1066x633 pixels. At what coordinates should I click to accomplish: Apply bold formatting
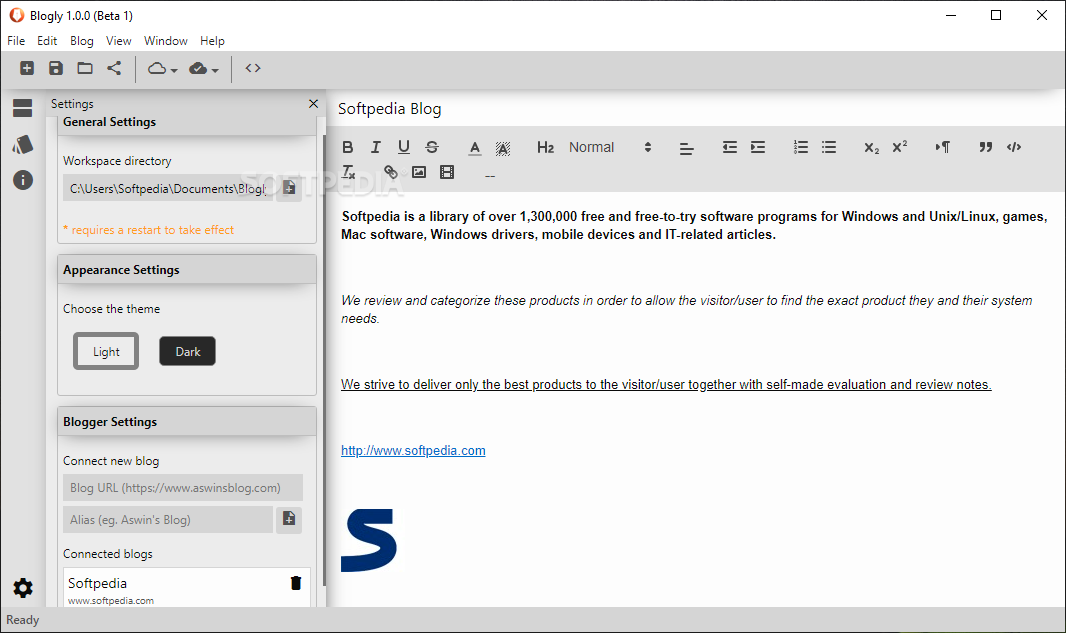pos(347,147)
